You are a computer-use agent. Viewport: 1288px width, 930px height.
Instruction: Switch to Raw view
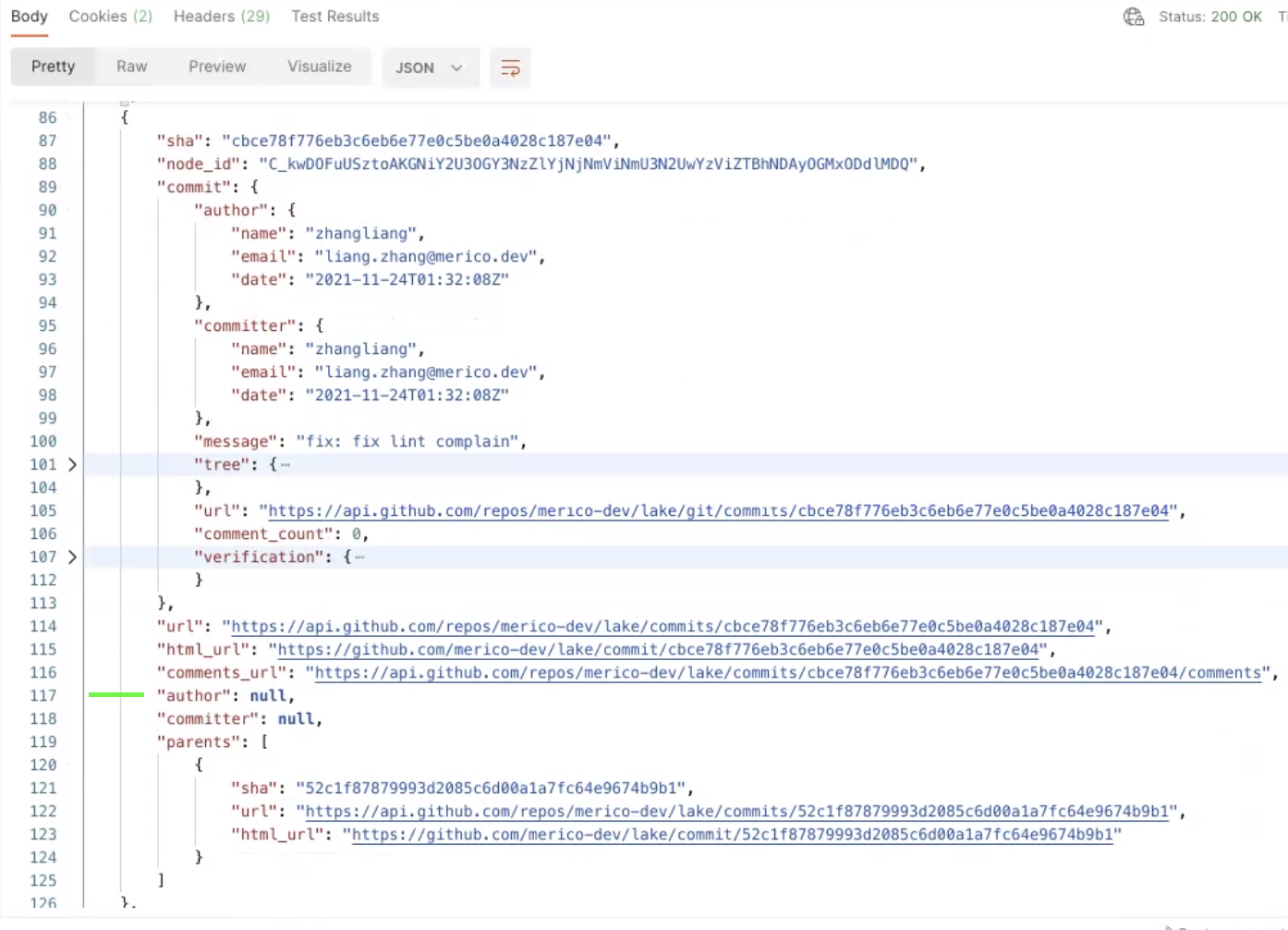point(132,67)
